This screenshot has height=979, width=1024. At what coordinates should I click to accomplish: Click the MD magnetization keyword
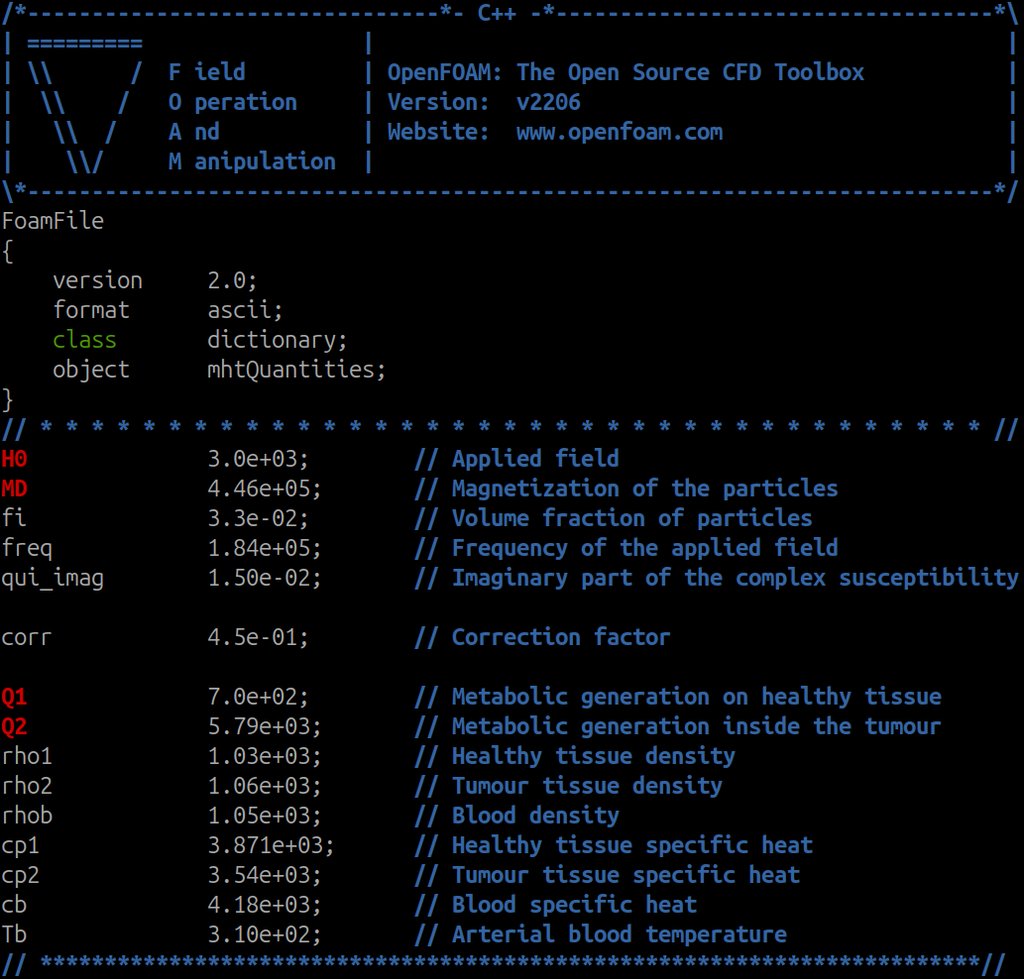click(15, 489)
